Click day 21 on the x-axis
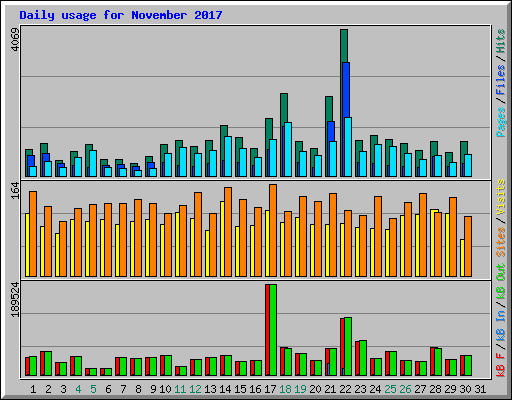 (330, 389)
